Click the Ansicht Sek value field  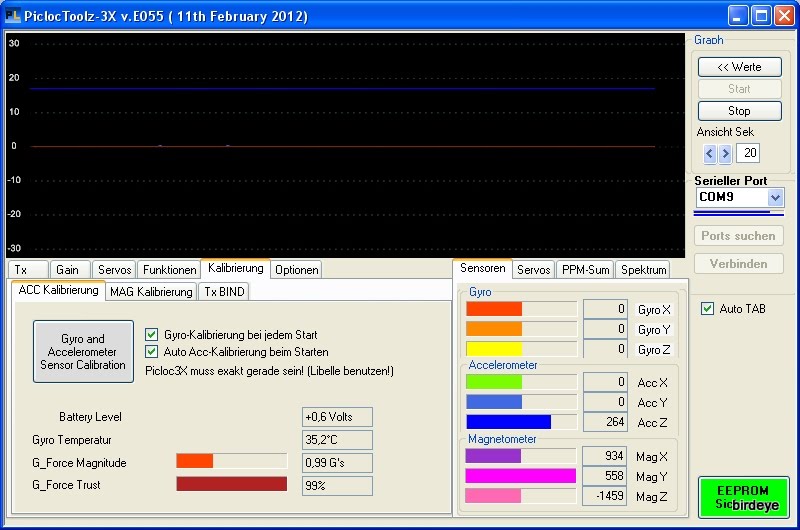coord(747,154)
